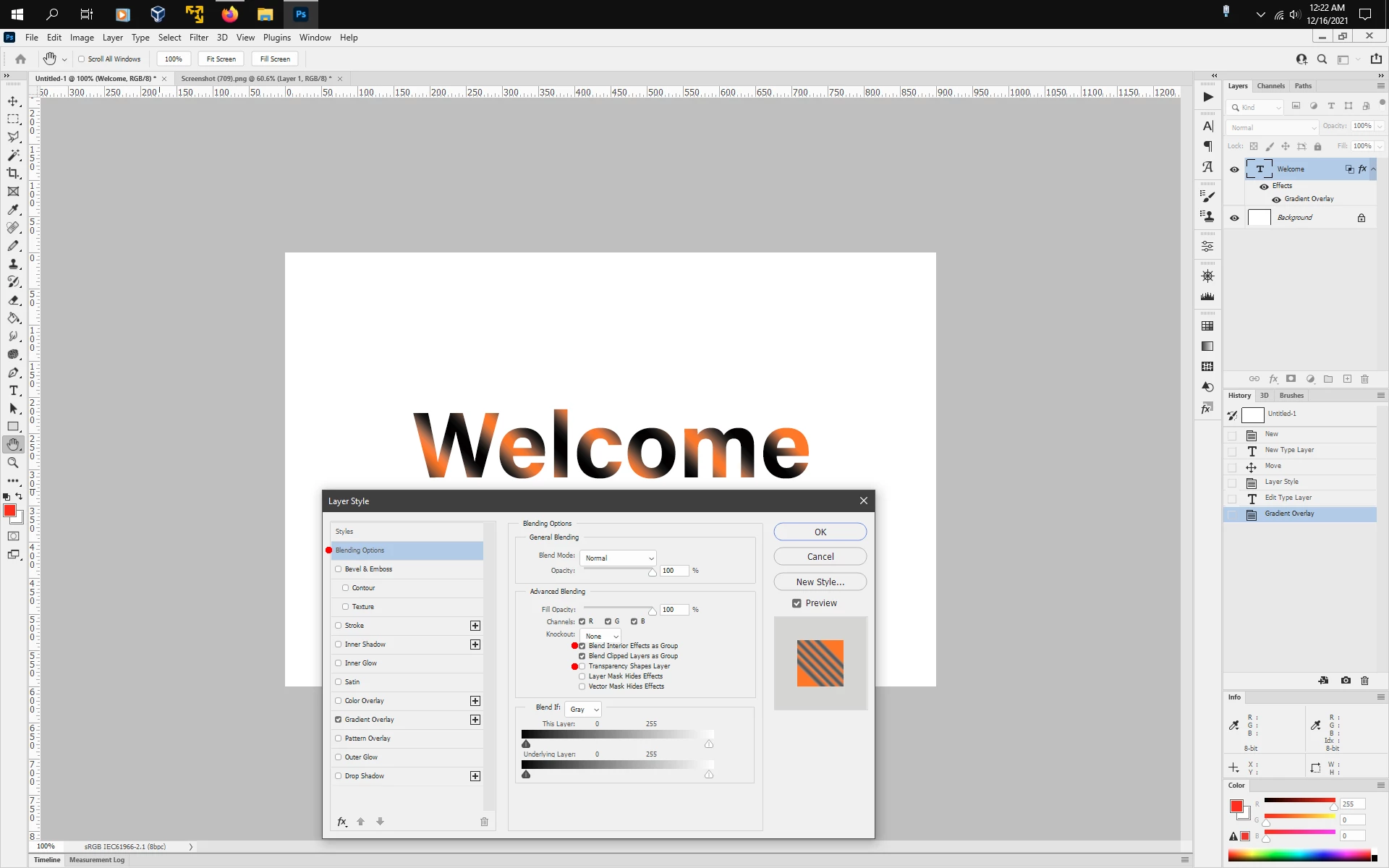This screenshot has height=868, width=1389.
Task: Select the Horizontal Type tool
Action: tap(13, 391)
